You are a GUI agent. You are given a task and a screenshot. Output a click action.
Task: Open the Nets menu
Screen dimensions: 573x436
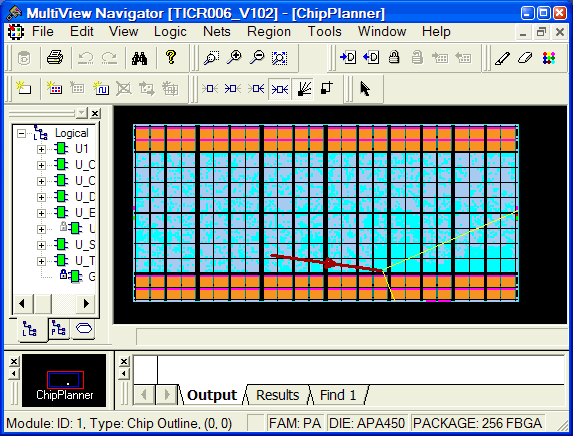217,31
